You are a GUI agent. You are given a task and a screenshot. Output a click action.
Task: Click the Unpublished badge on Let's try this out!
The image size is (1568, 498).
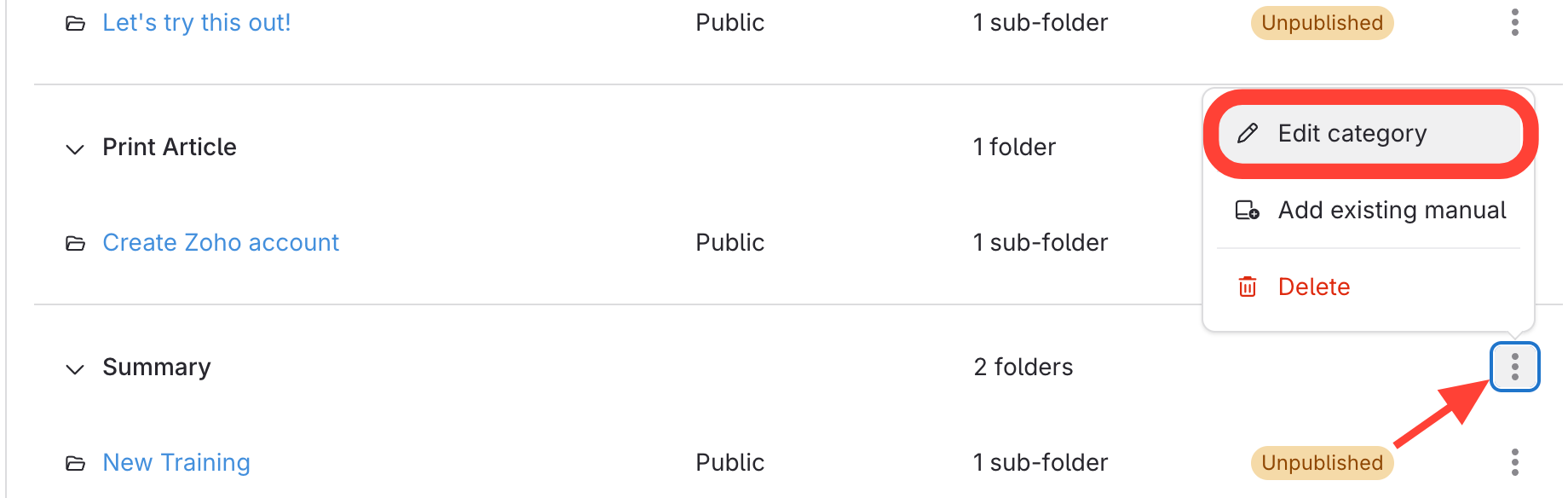point(1322,23)
